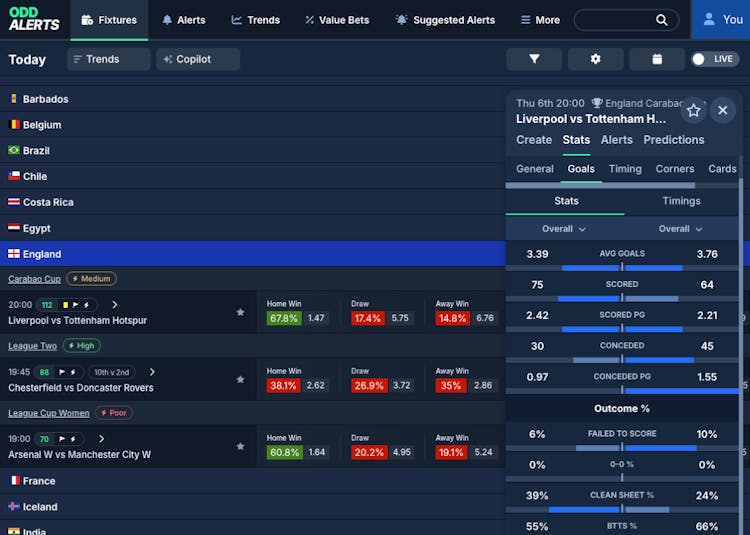Open the right Overall dropdown
Screen dimensions: 750x535
[681, 229]
